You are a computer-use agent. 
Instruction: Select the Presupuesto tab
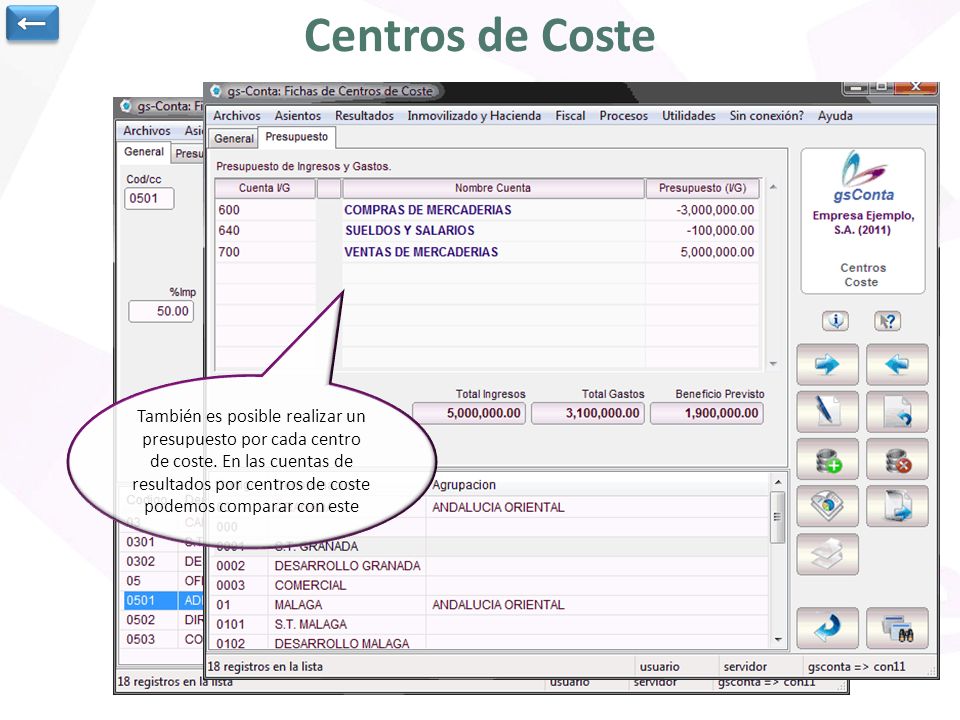[297, 137]
